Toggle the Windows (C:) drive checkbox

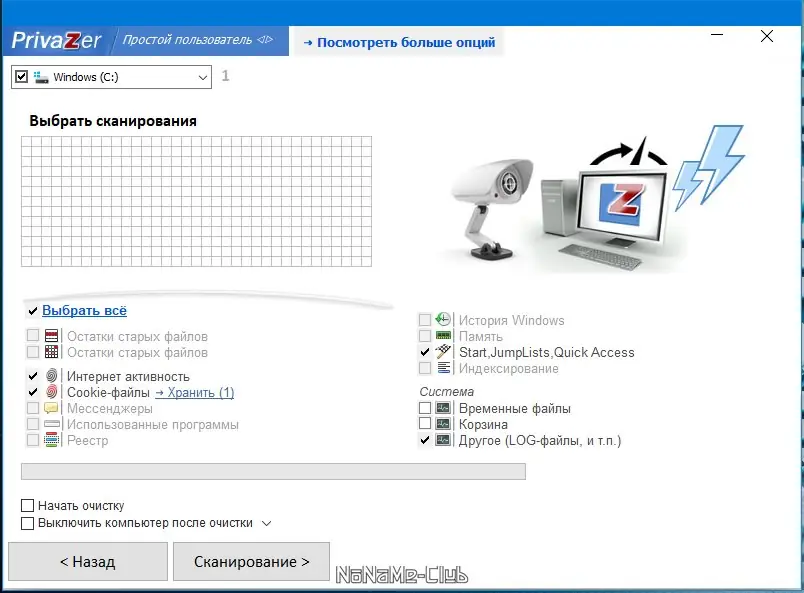coord(22,77)
